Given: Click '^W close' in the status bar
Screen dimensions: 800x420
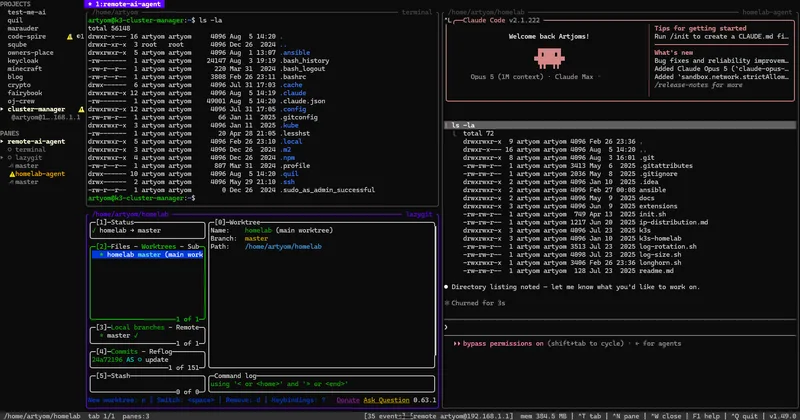Looking at the screenshot, I should (x=666, y=416).
